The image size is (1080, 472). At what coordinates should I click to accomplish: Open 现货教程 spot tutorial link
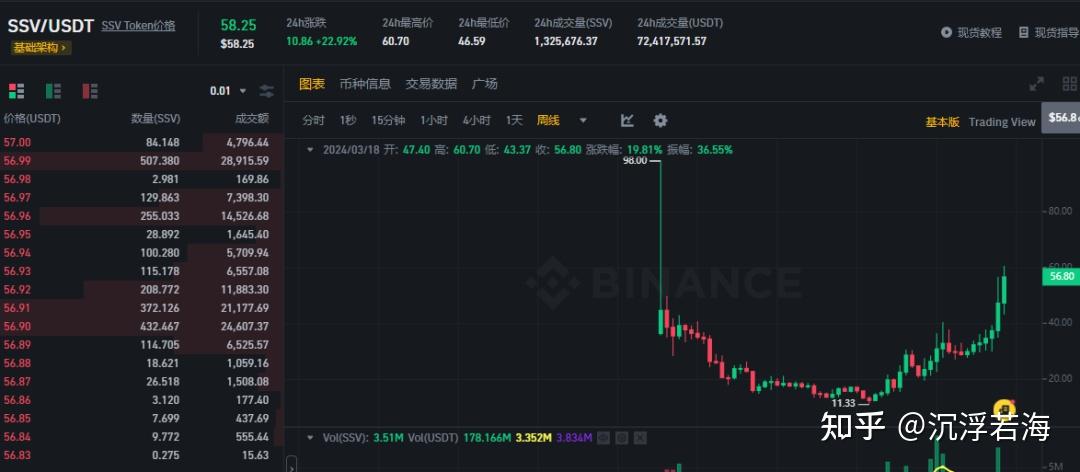971,32
